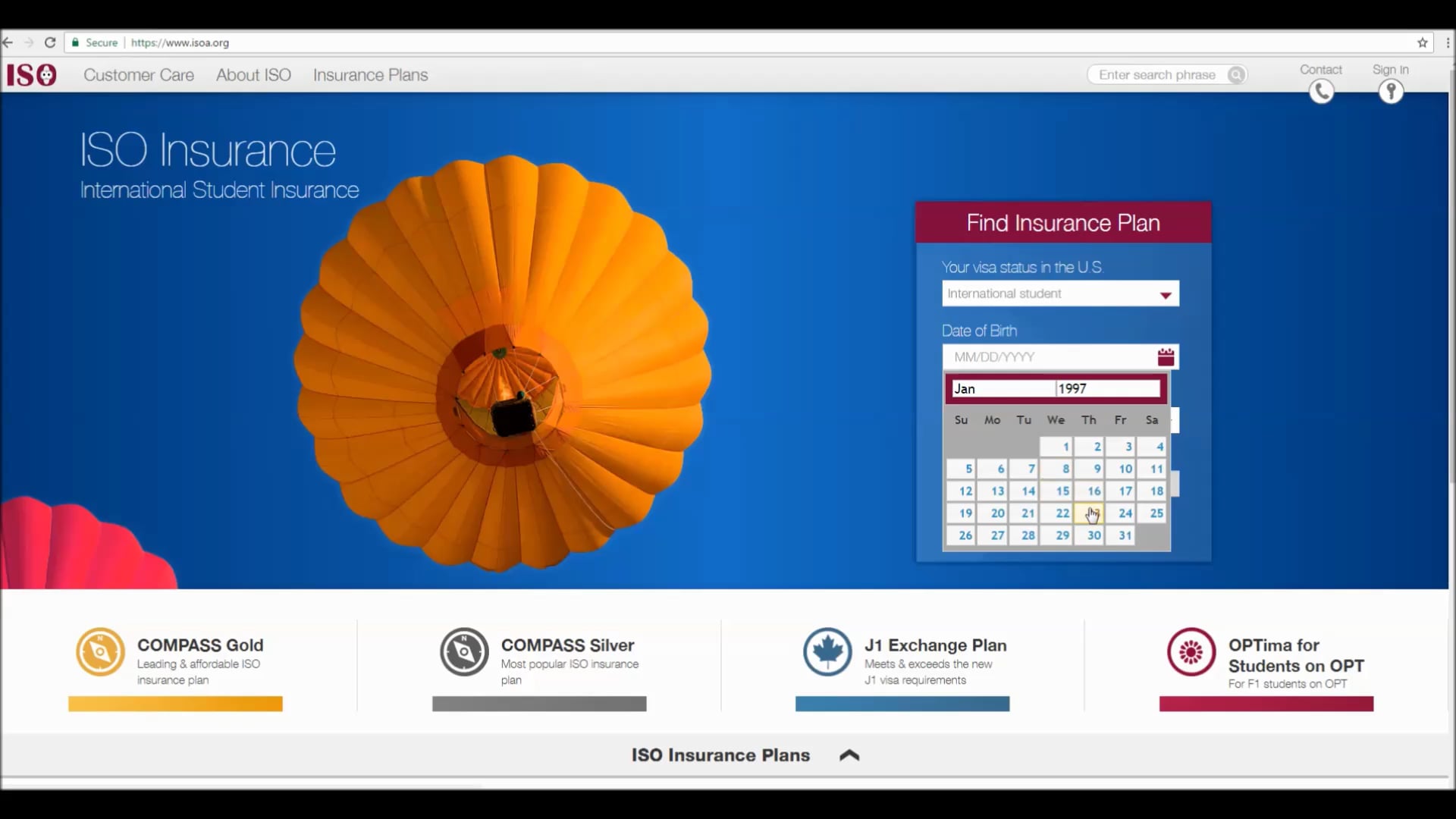Click the ISO Insurance Plans heading
The width and height of the screenshot is (1456, 819).
(x=720, y=755)
